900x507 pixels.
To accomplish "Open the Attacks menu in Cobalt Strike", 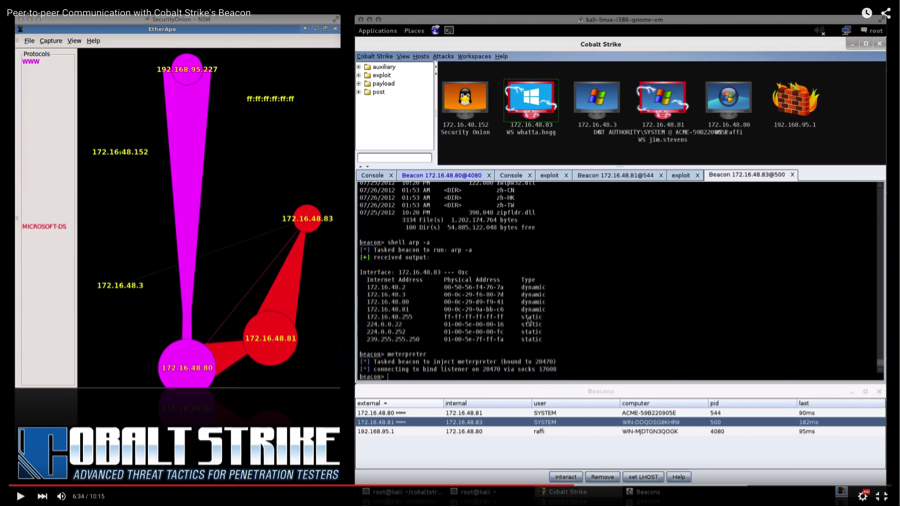I will (443, 56).
